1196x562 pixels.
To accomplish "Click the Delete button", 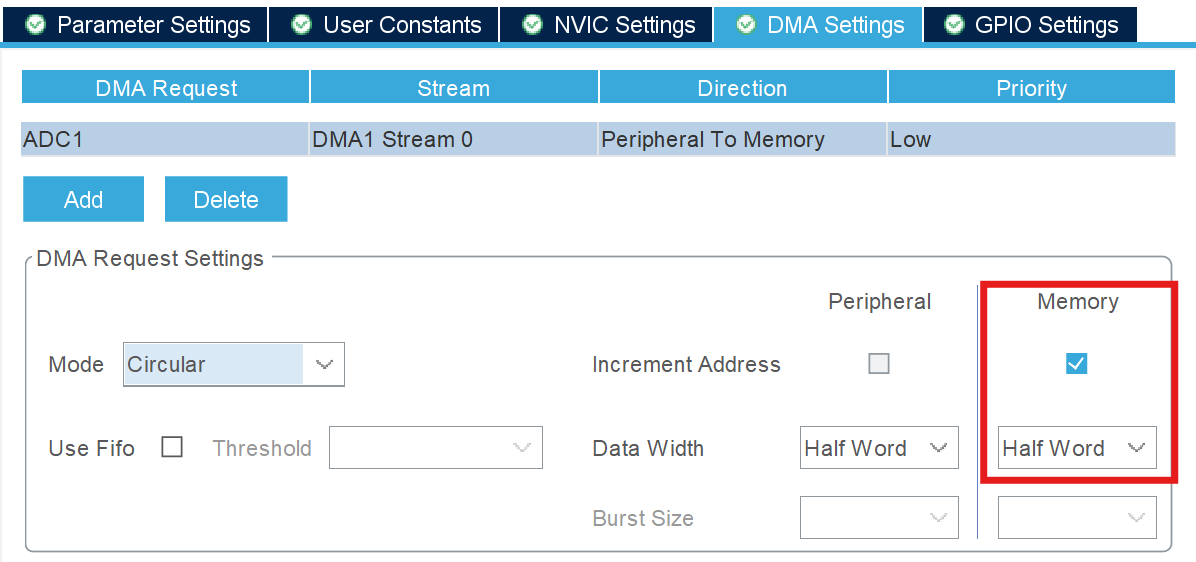I will (x=226, y=199).
